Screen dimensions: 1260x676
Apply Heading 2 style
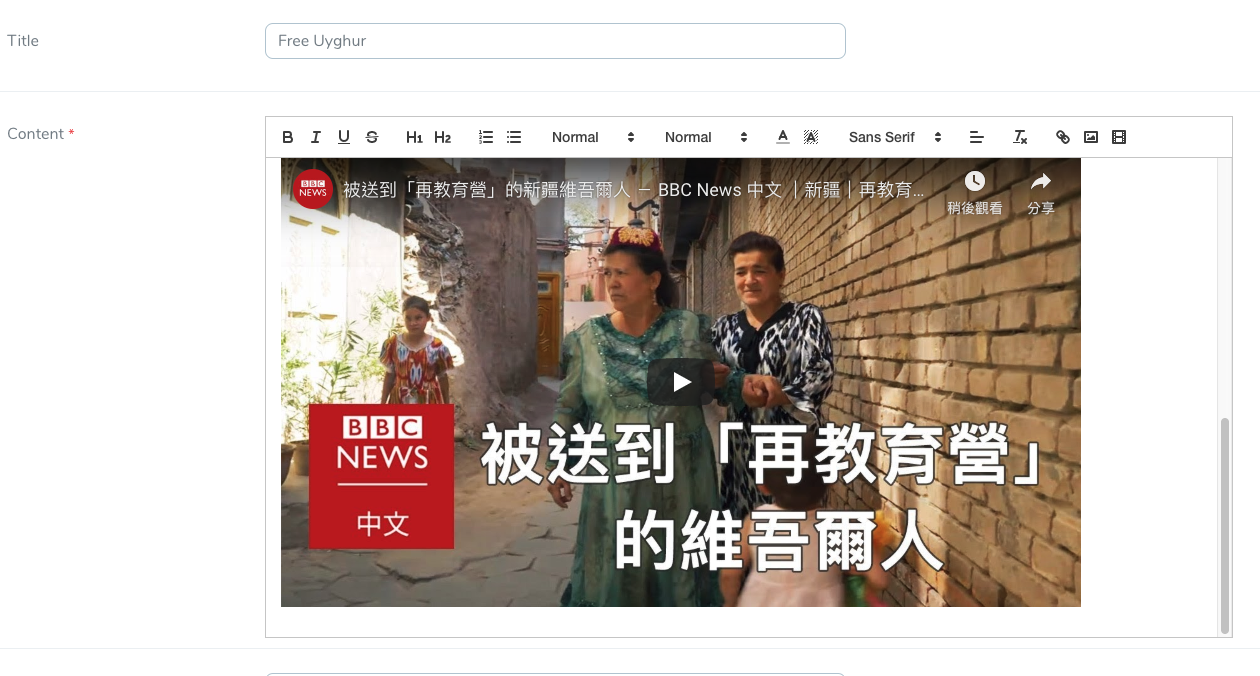442,137
